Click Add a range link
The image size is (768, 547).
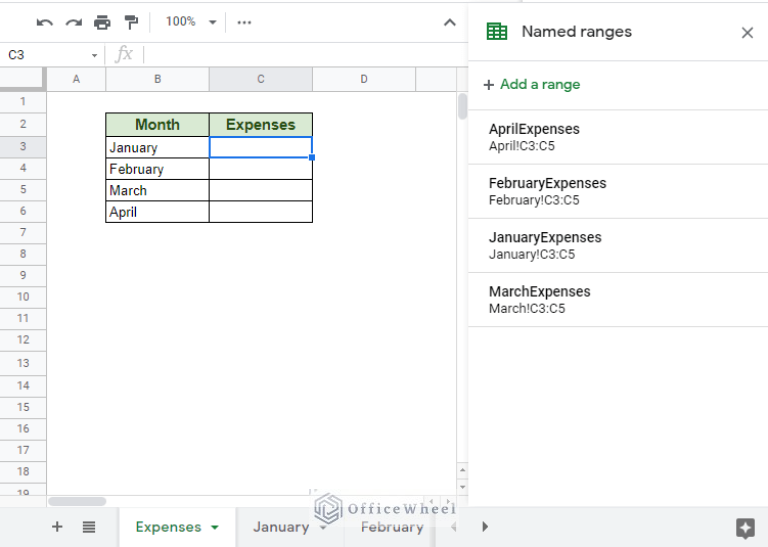[x=531, y=85]
